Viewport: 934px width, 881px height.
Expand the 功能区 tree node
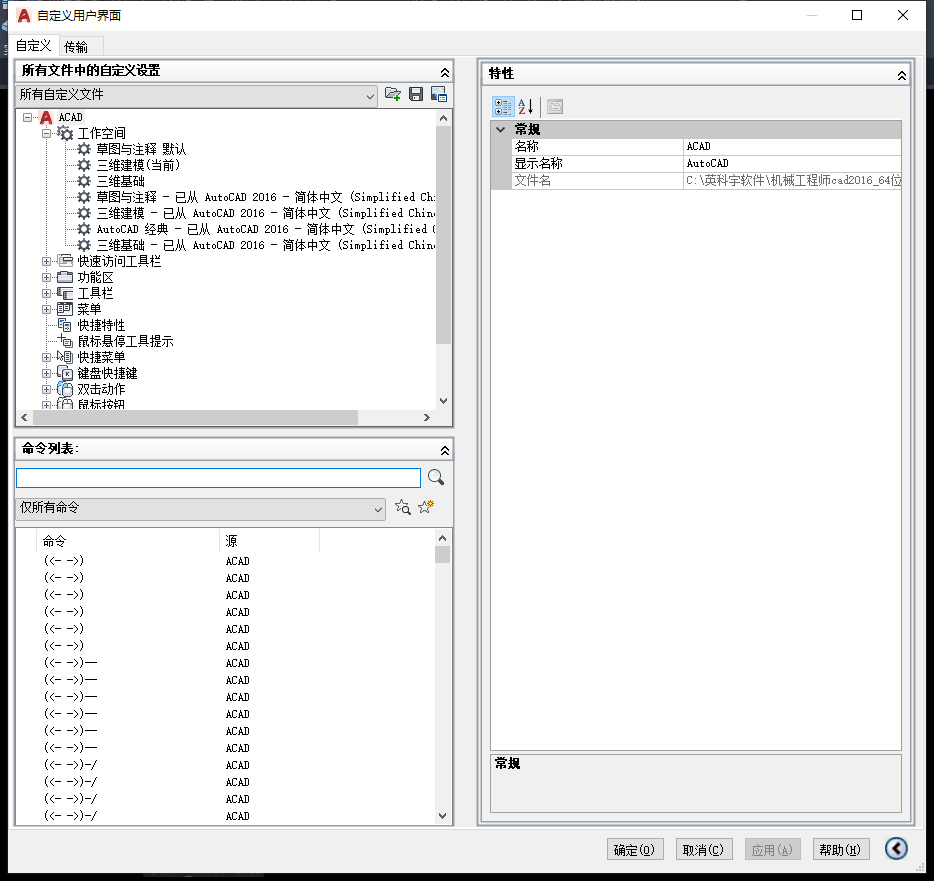coord(46,277)
